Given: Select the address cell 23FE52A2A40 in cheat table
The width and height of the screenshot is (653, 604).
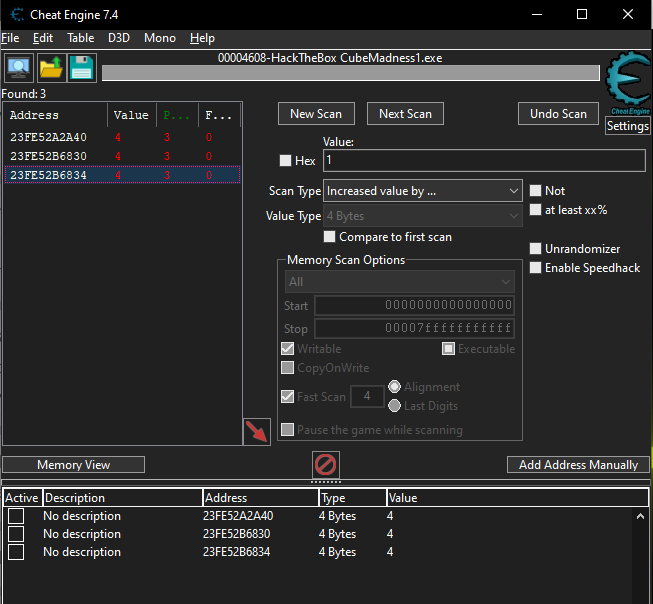Looking at the screenshot, I should (238, 516).
